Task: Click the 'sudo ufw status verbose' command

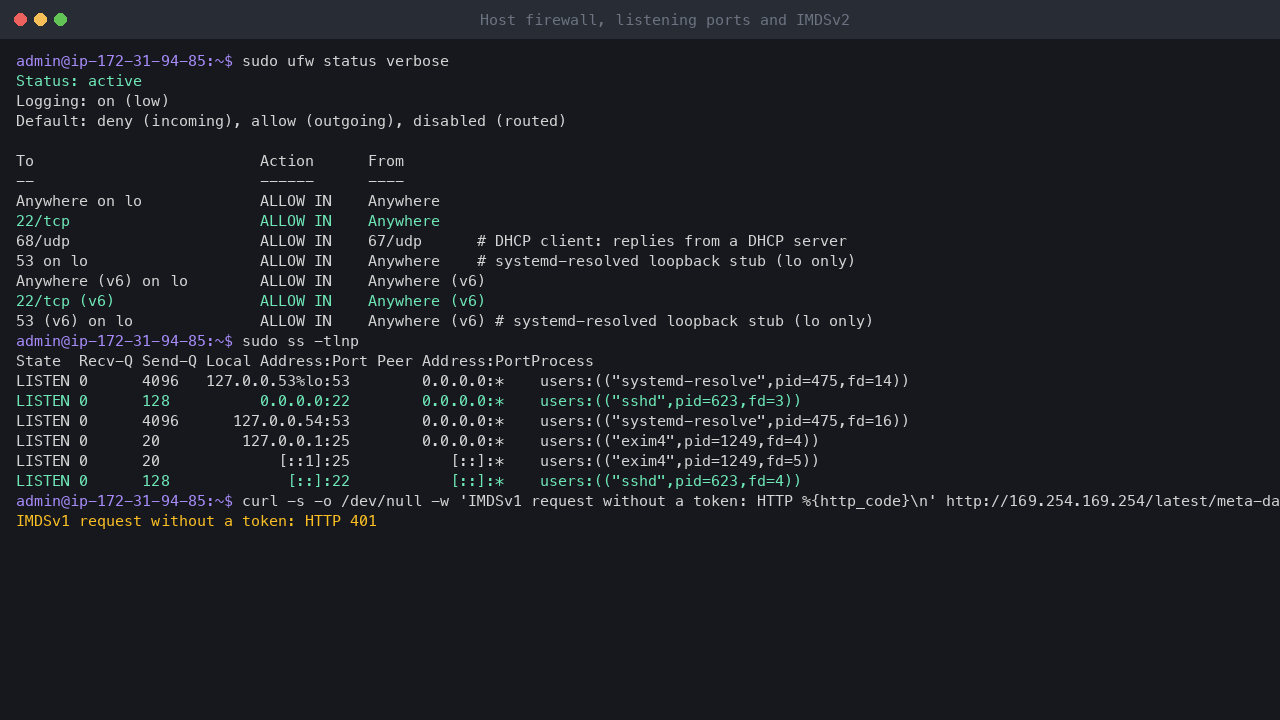Action: 345,61
